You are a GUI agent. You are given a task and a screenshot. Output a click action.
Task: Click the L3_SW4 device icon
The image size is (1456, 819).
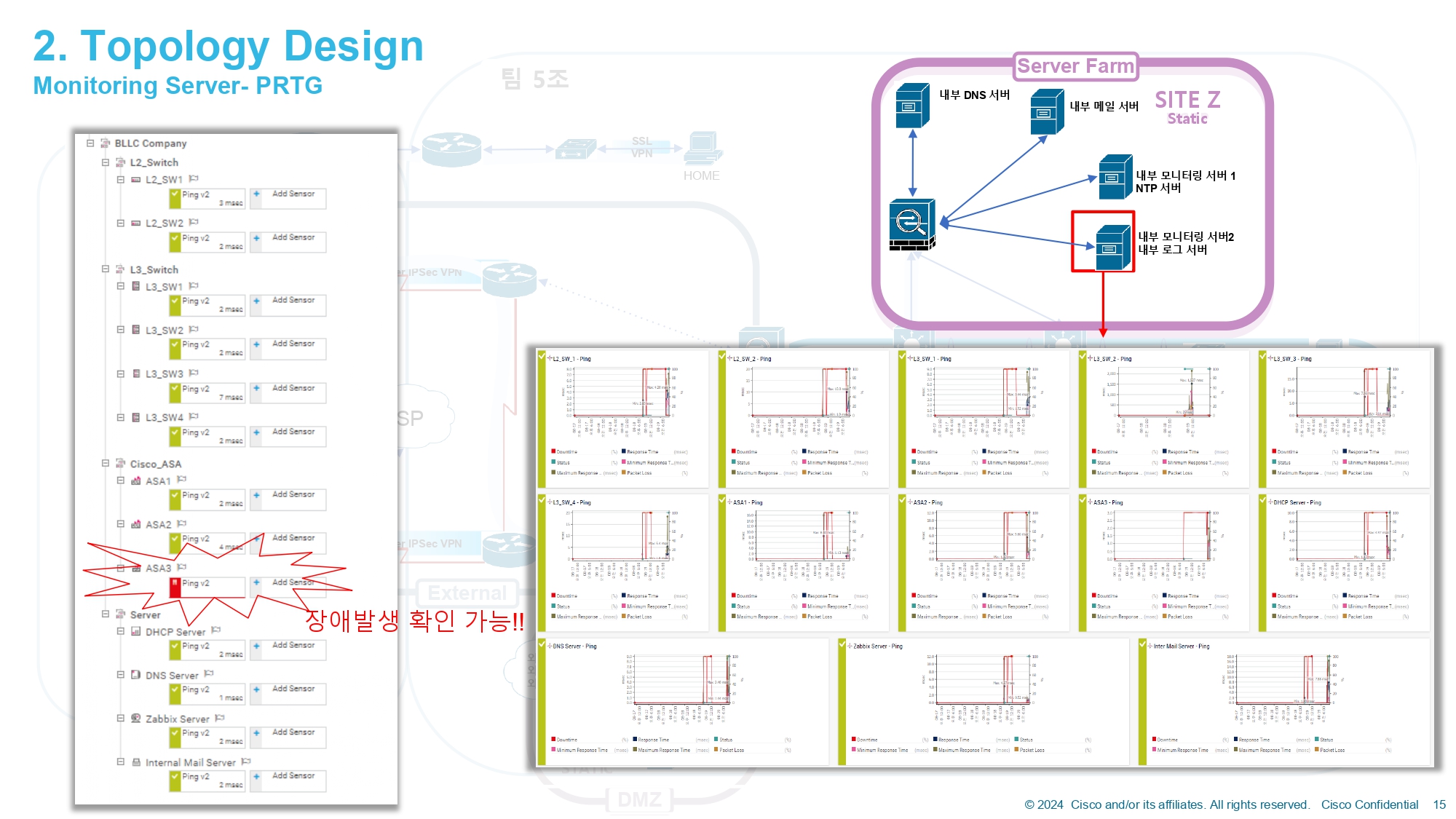click(136, 417)
